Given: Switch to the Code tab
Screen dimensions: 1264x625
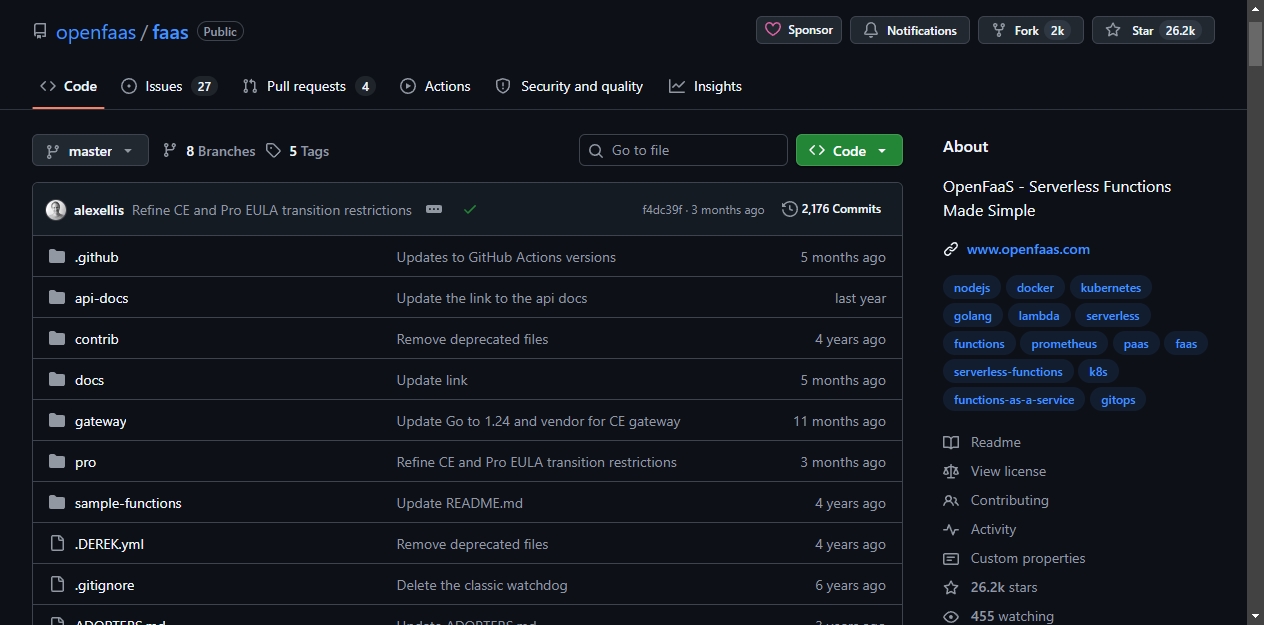Looking at the screenshot, I should coord(68,86).
